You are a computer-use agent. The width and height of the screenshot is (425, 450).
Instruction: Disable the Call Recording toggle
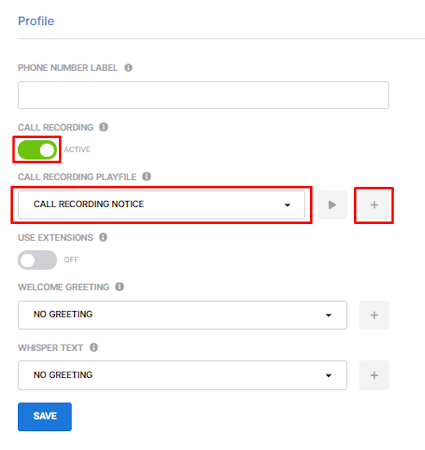[37, 150]
